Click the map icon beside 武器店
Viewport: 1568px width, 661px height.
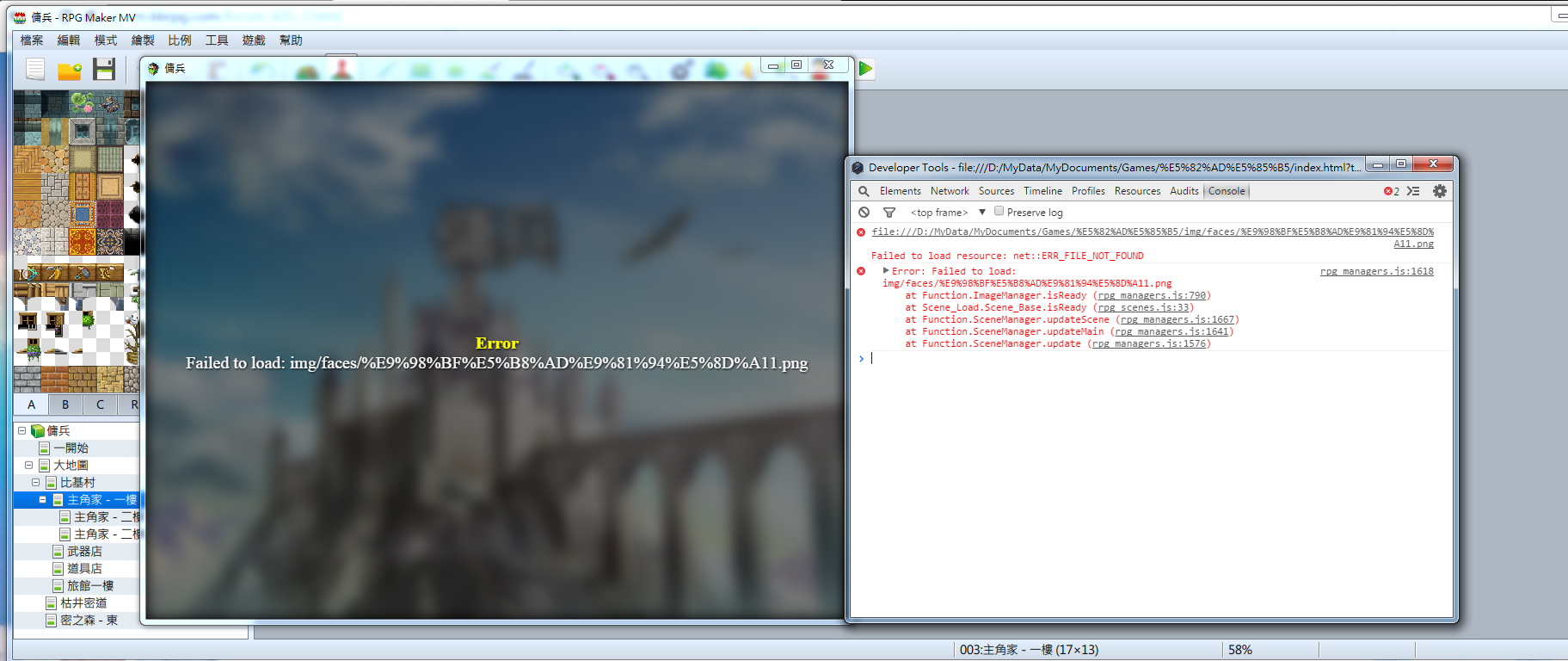tap(58, 552)
